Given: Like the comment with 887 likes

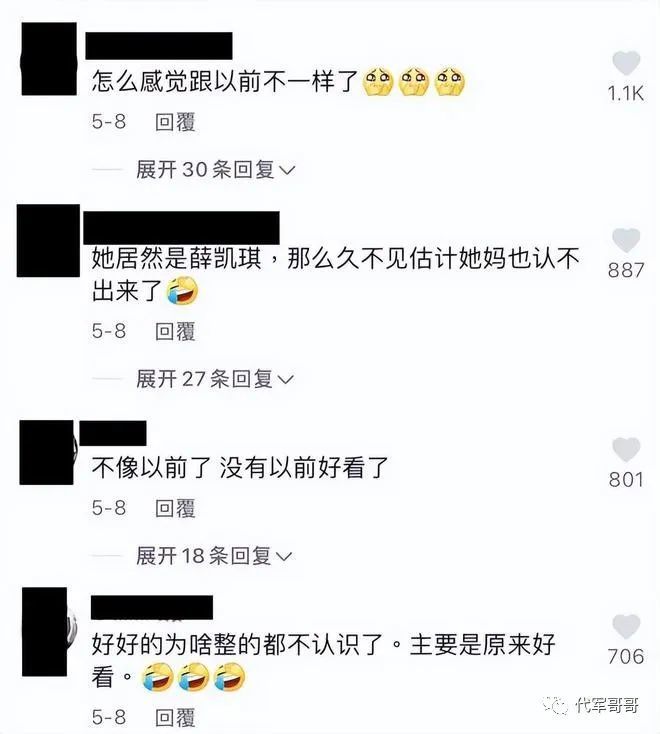Looking at the screenshot, I should [626, 241].
